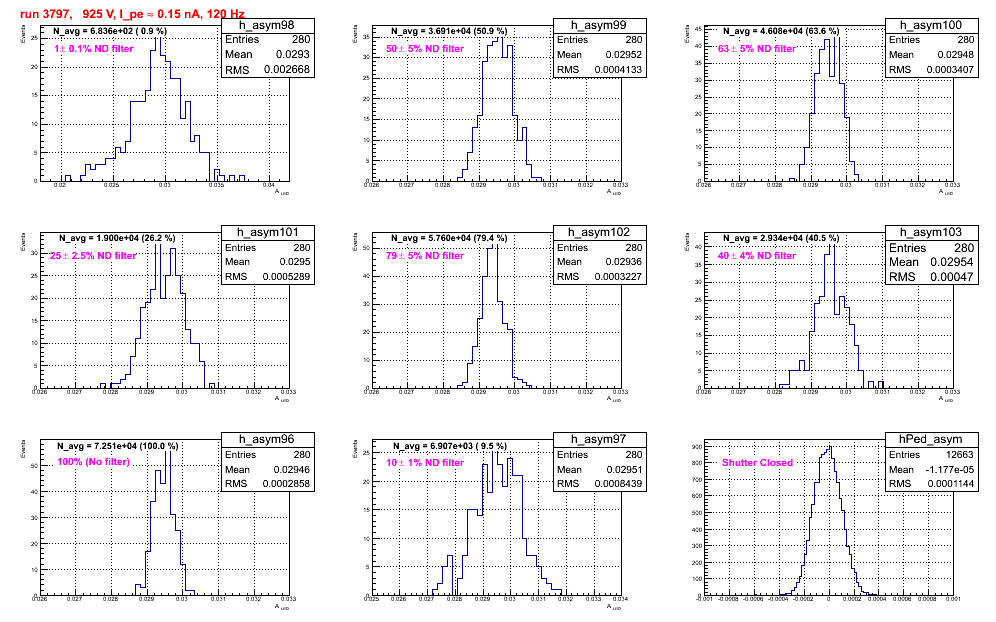The image size is (996, 622).
Task: Click the '79± 5% ND filter' label
Action: click(425, 256)
